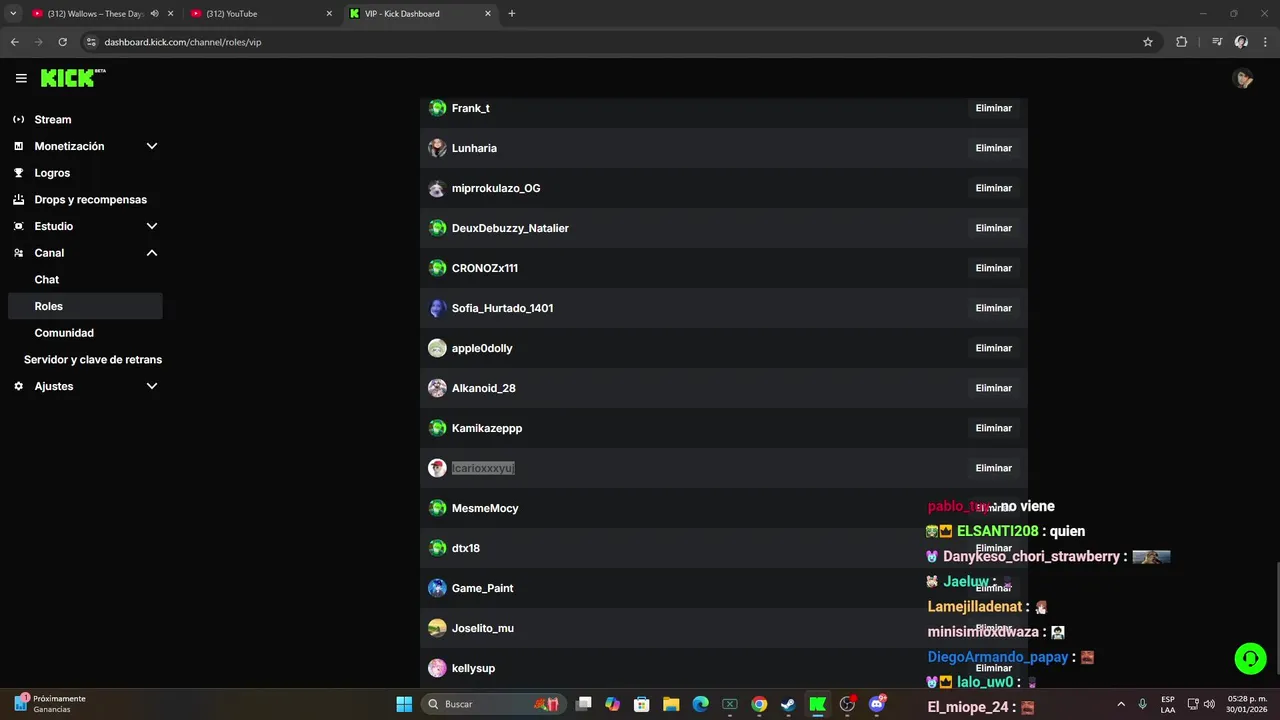Click the Canal camera icon
The width and height of the screenshot is (1280, 720).
18,253
